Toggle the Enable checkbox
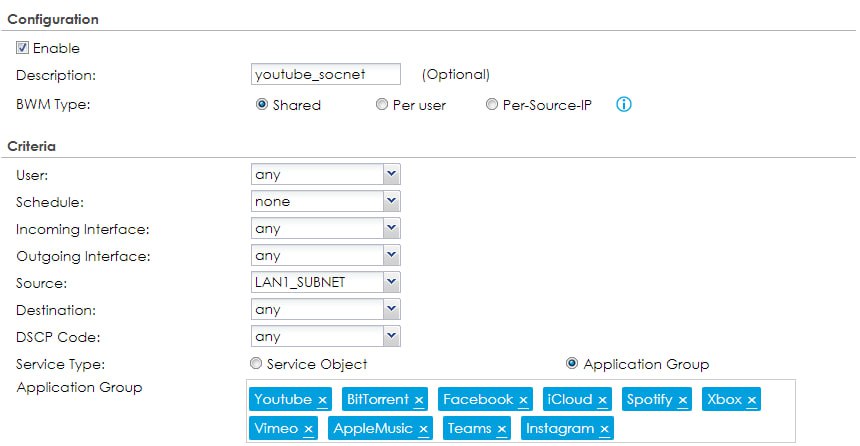Image resolution: width=860 pixels, height=446 pixels. 22,48
